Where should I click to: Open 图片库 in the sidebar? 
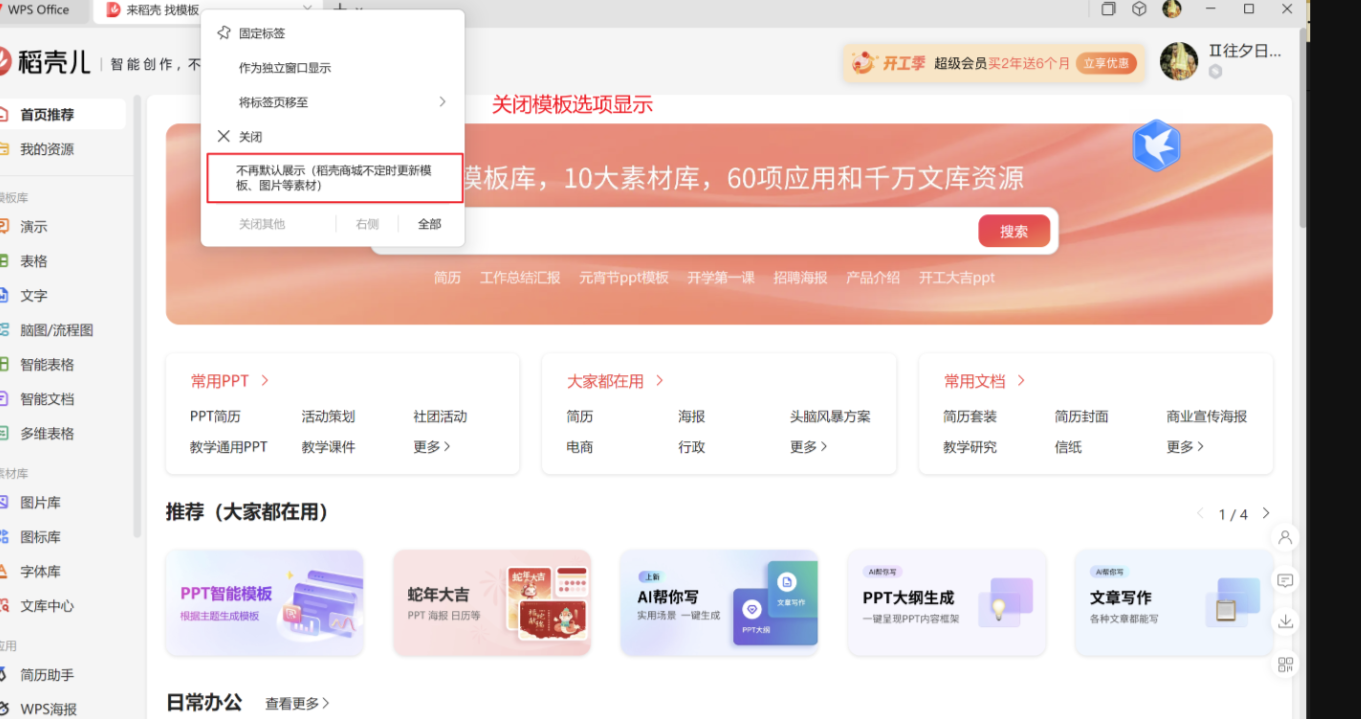click(x=40, y=503)
